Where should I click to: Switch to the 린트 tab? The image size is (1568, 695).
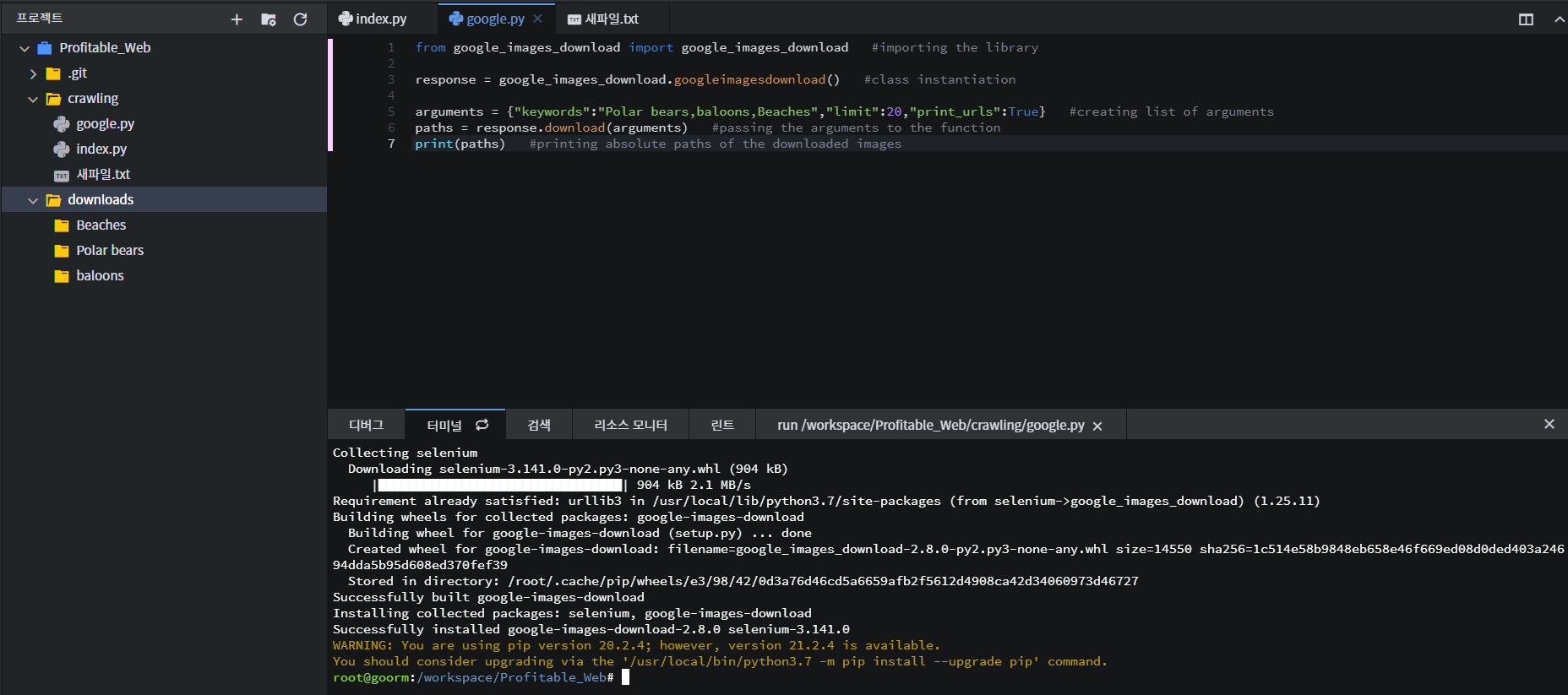[722, 425]
